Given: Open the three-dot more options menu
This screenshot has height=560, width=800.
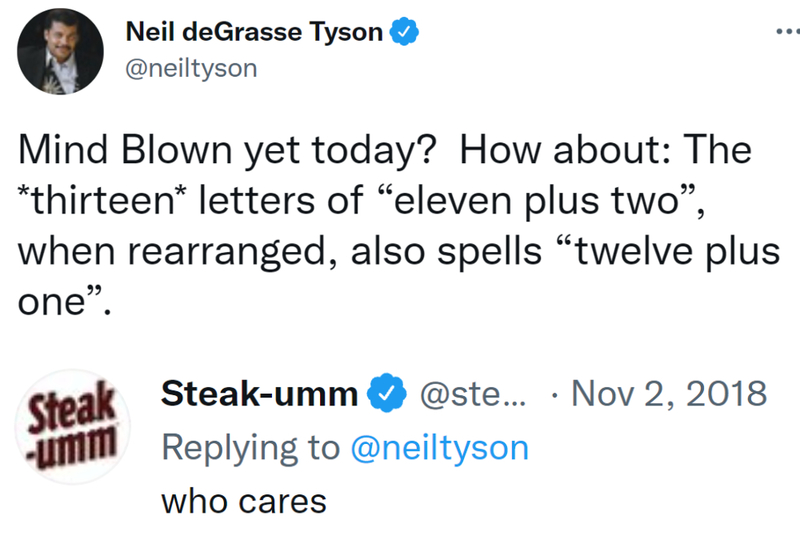Looking at the screenshot, I should (x=788, y=32).
